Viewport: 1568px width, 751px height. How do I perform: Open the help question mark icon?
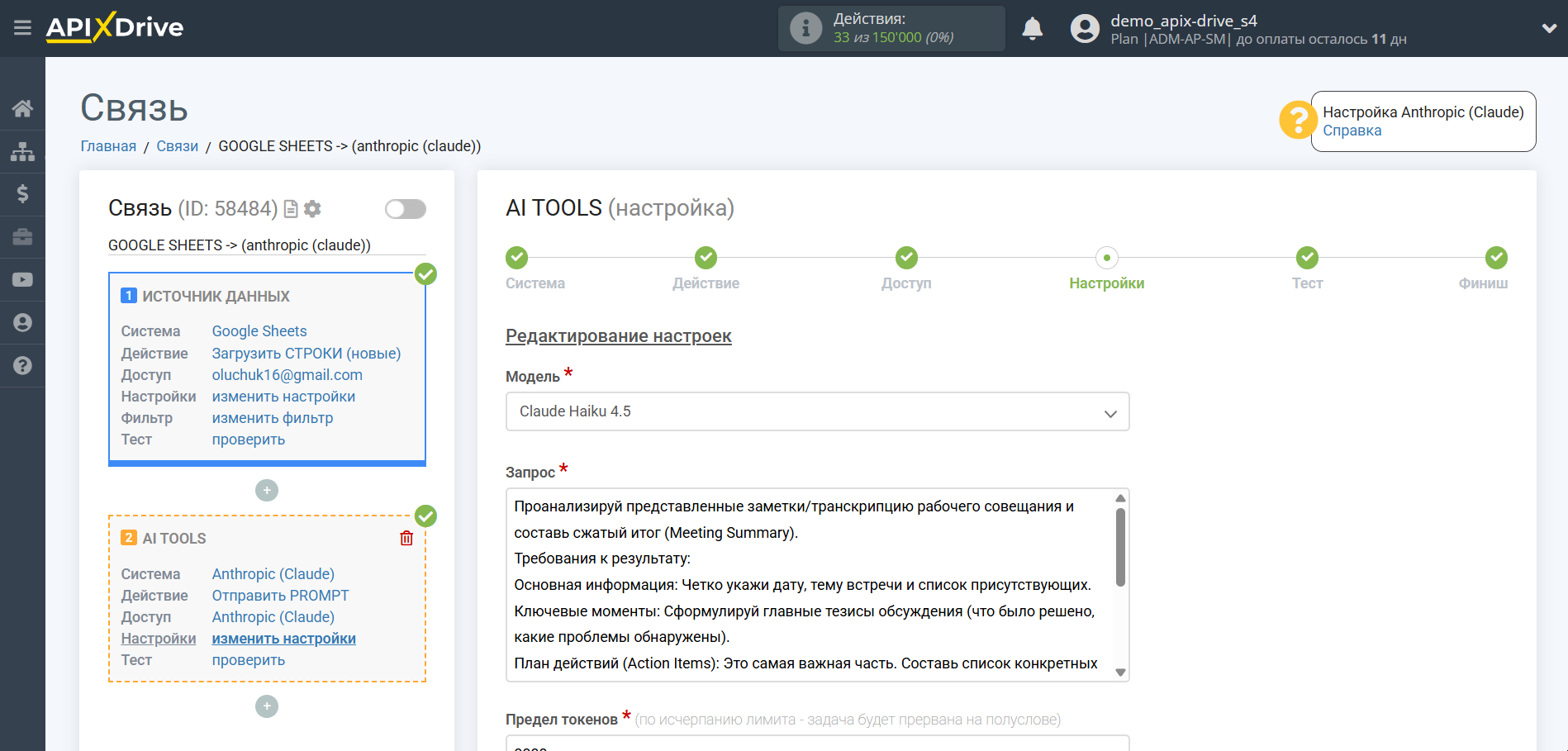[22, 365]
